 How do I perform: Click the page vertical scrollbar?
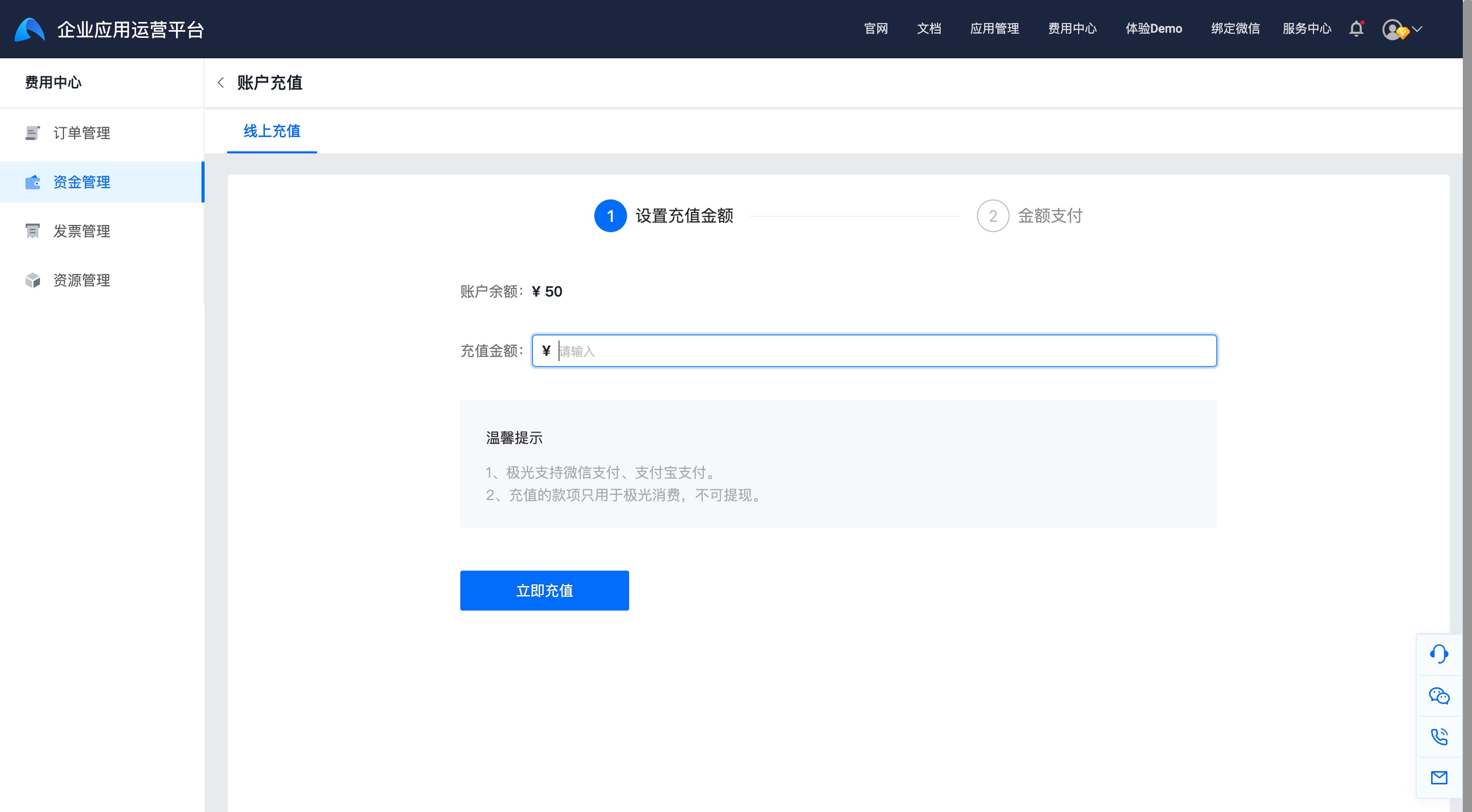[1467, 405]
